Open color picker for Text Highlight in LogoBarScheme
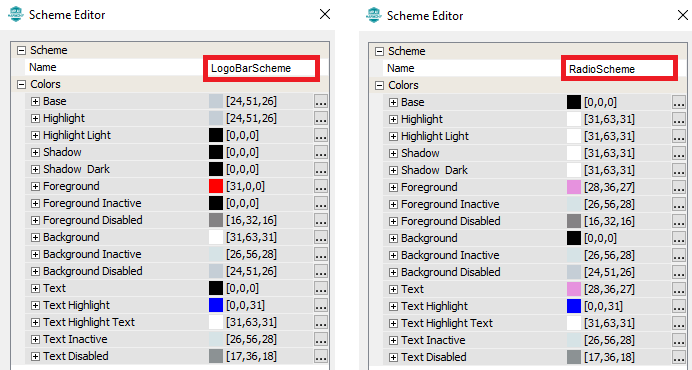 (x=321, y=306)
